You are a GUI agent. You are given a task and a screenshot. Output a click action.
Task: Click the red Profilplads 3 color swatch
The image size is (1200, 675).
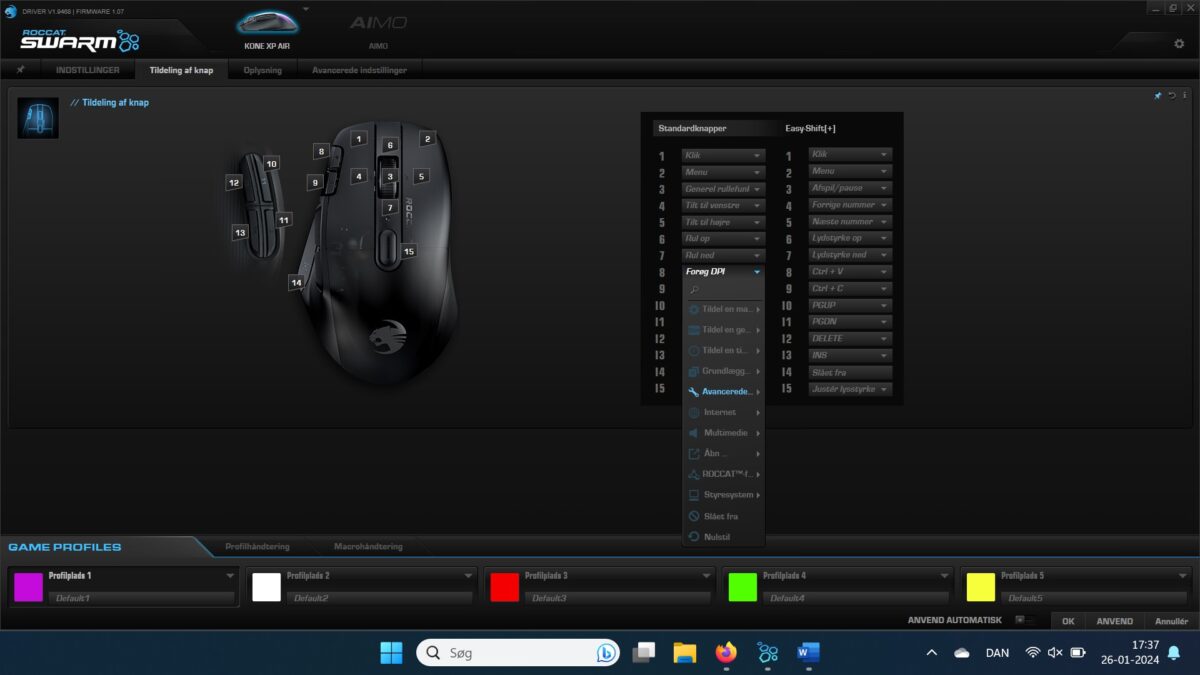(x=504, y=587)
